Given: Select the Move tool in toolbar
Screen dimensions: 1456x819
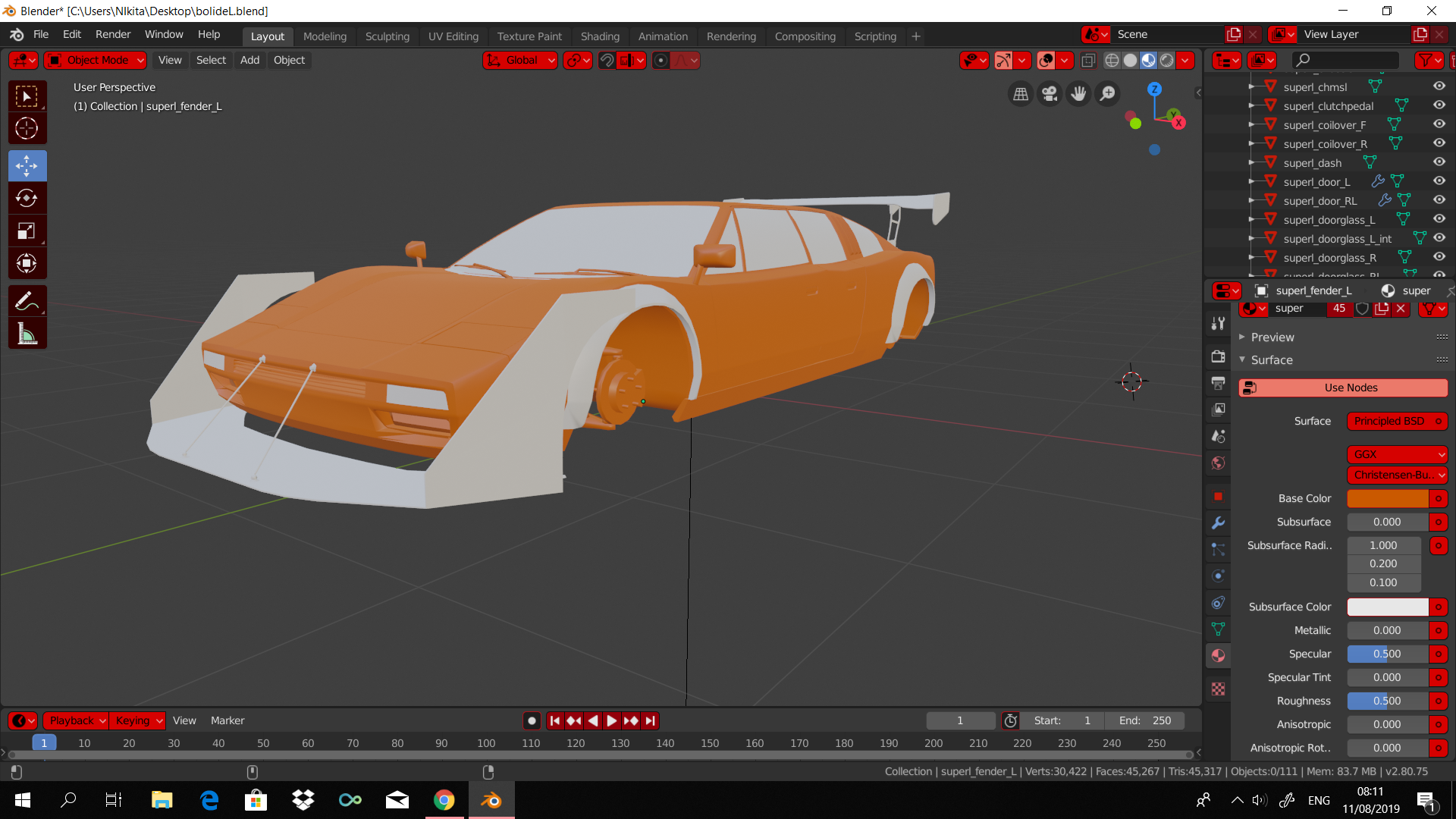Looking at the screenshot, I should pos(27,165).
